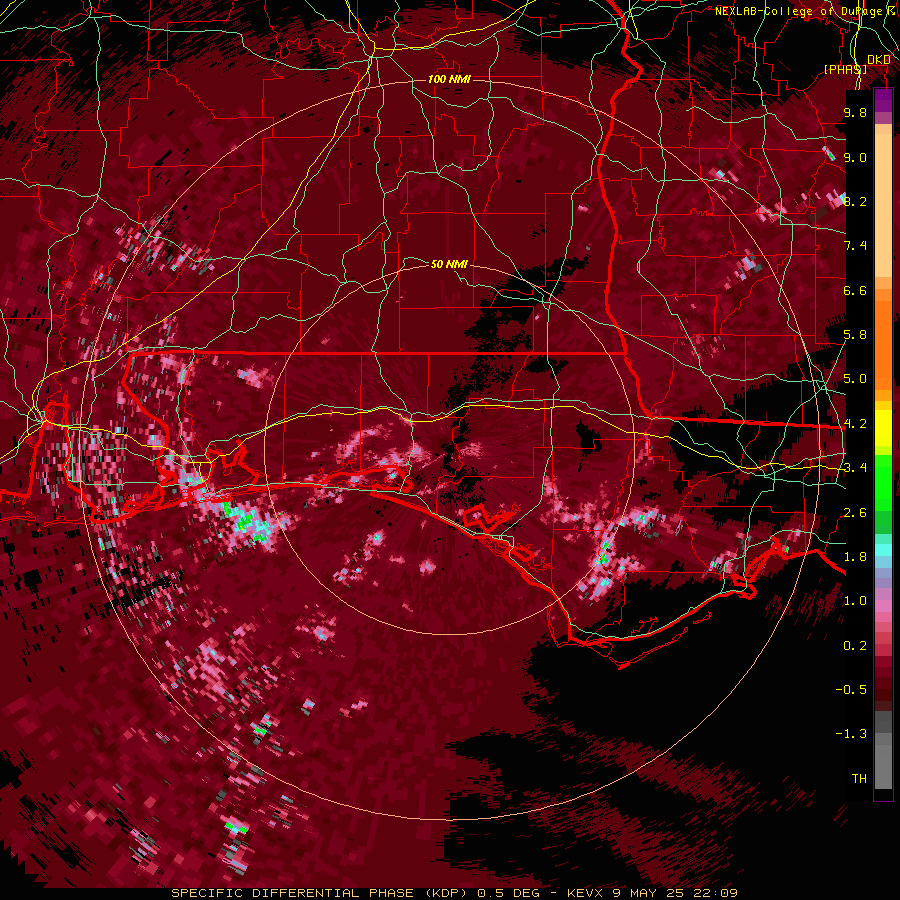Viewport: 900px width, 900px height.
Task: Click the TH label on the color scale
Action: pos(859,779)
